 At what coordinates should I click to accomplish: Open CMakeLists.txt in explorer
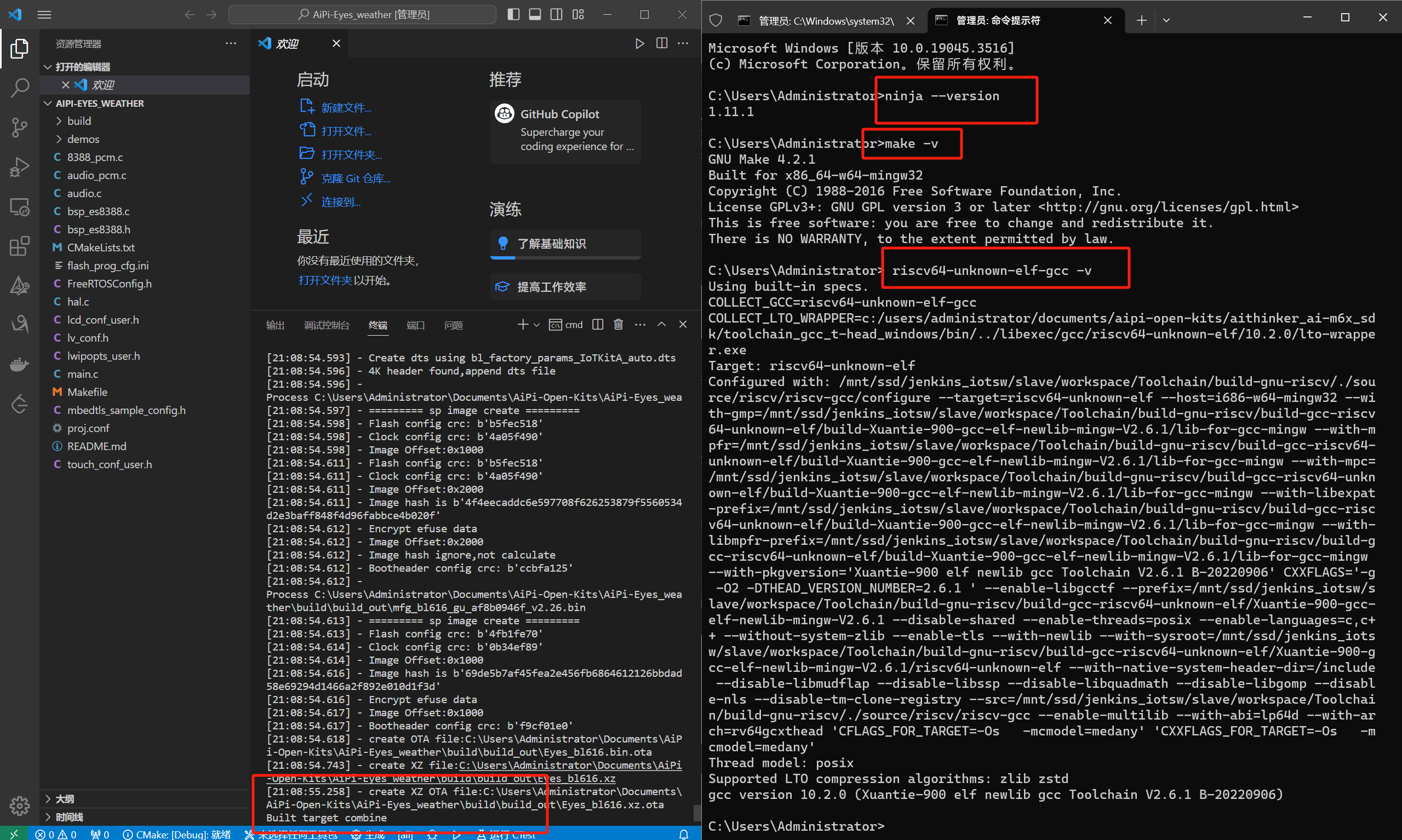pos(101,248)
